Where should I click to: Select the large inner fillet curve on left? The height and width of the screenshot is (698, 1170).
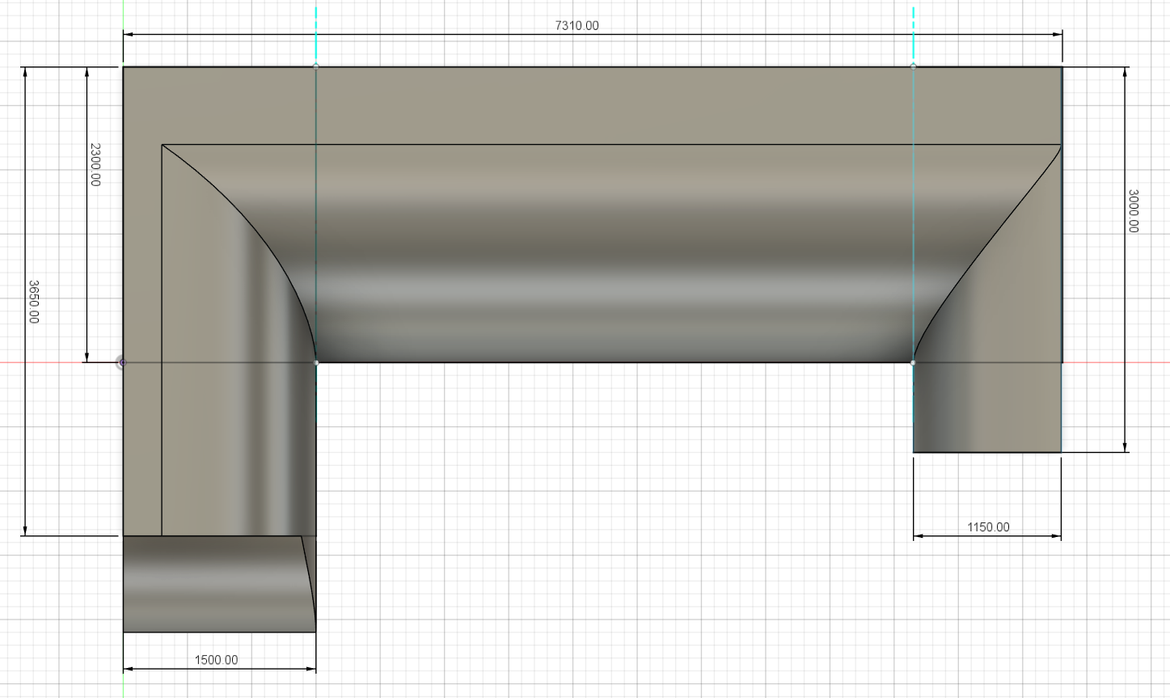pyautogui.click(x=245, y=230)
